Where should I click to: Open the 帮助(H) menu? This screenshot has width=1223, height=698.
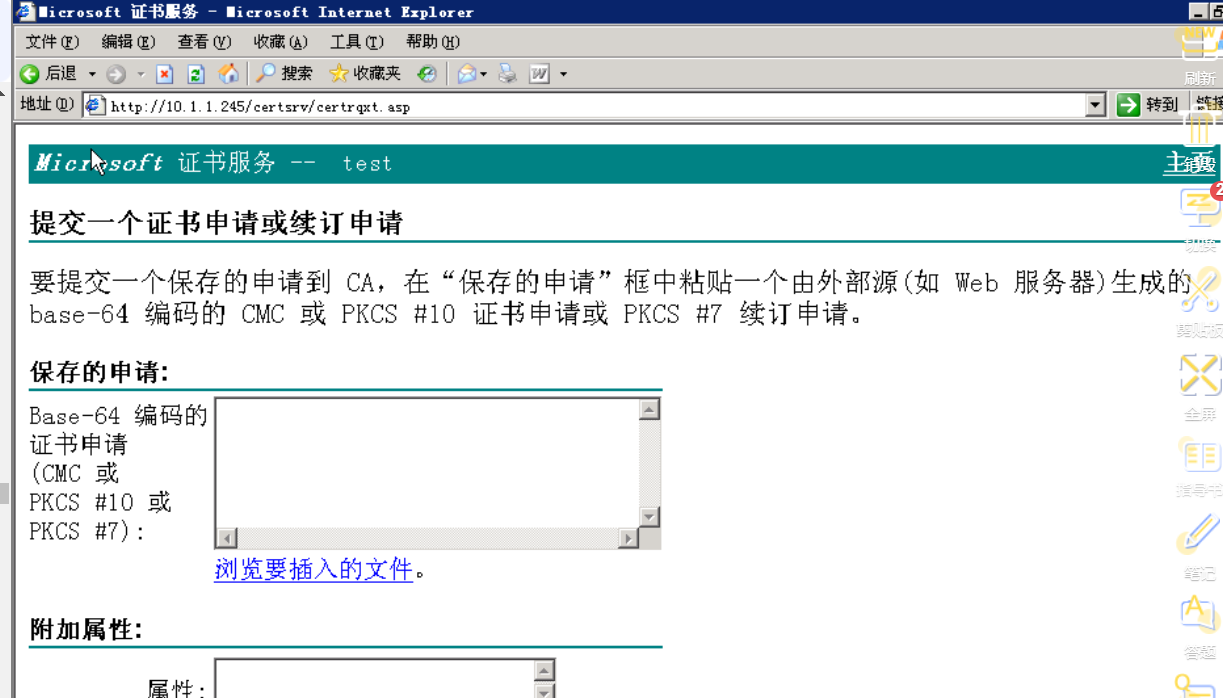click(433, 42)
